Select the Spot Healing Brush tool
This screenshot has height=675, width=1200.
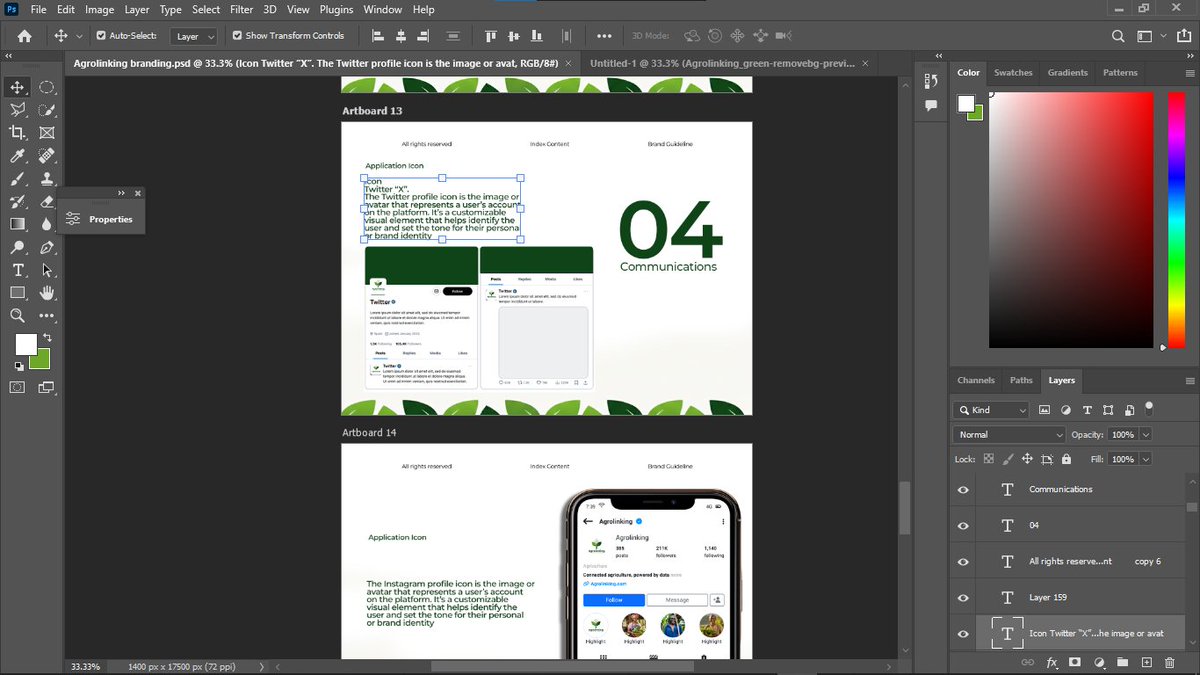(46, 156)
